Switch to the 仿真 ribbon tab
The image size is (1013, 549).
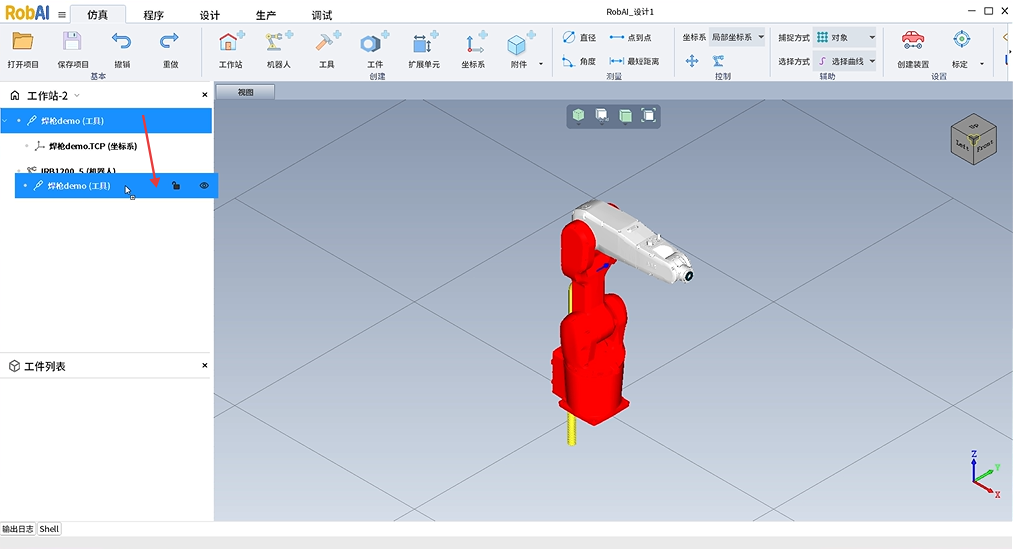click(98, 15)
